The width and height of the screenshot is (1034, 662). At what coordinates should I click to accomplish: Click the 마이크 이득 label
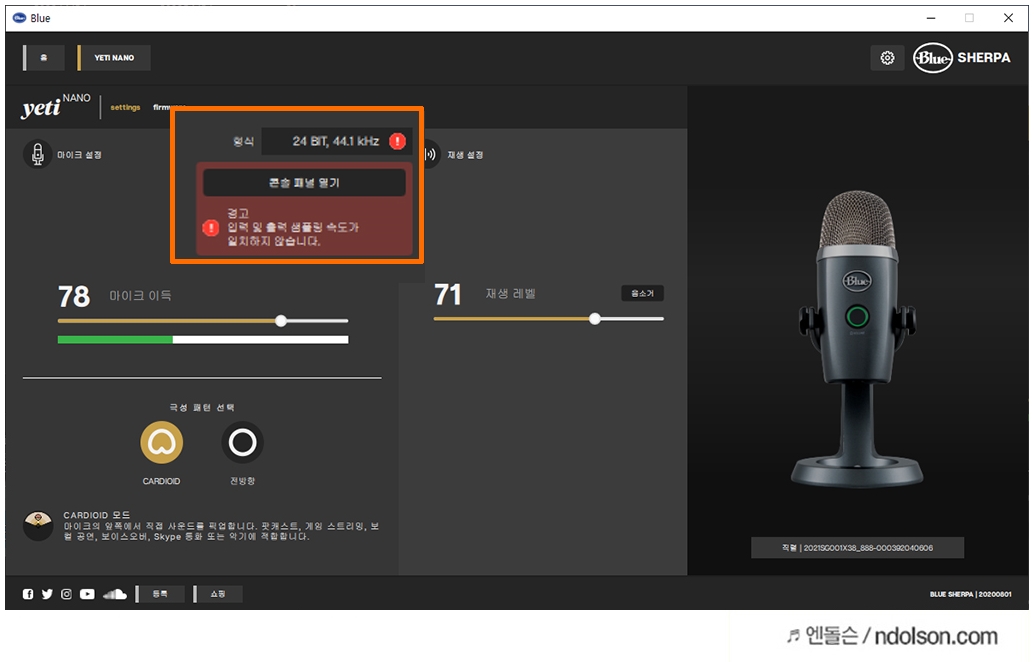pyautogui.click(x=140, y=296)
